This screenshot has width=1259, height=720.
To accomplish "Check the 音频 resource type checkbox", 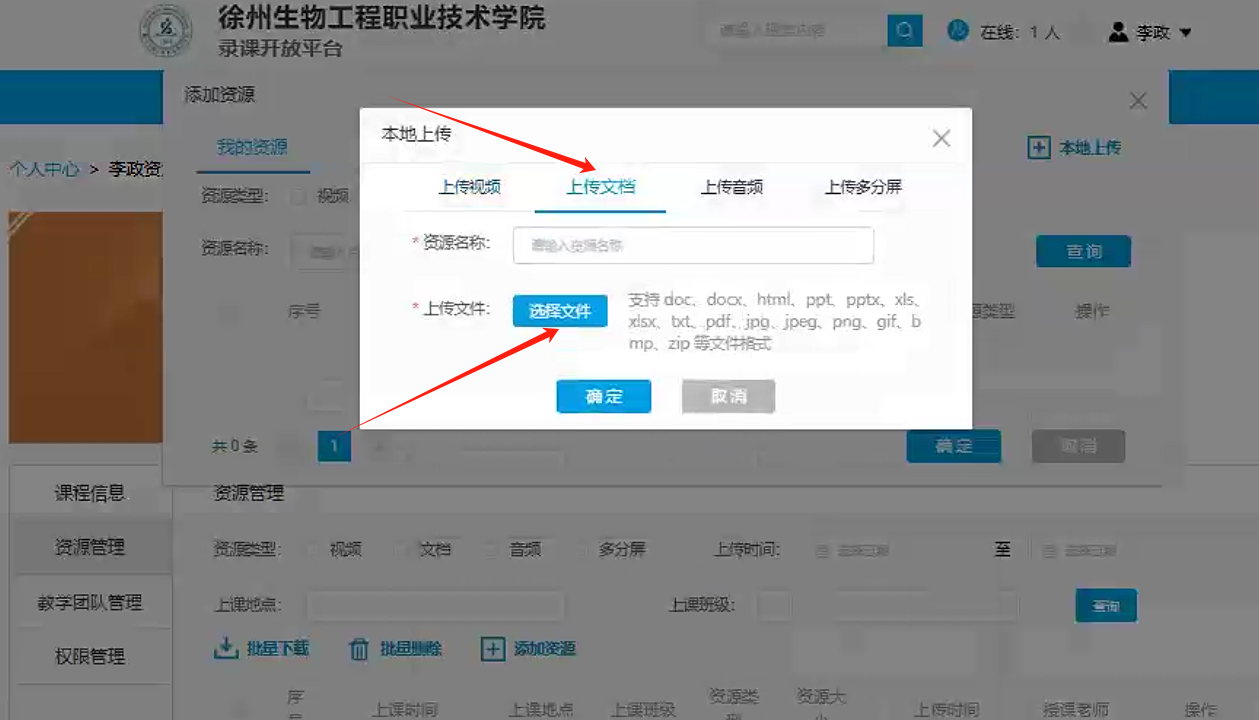I will pos(492,549).
